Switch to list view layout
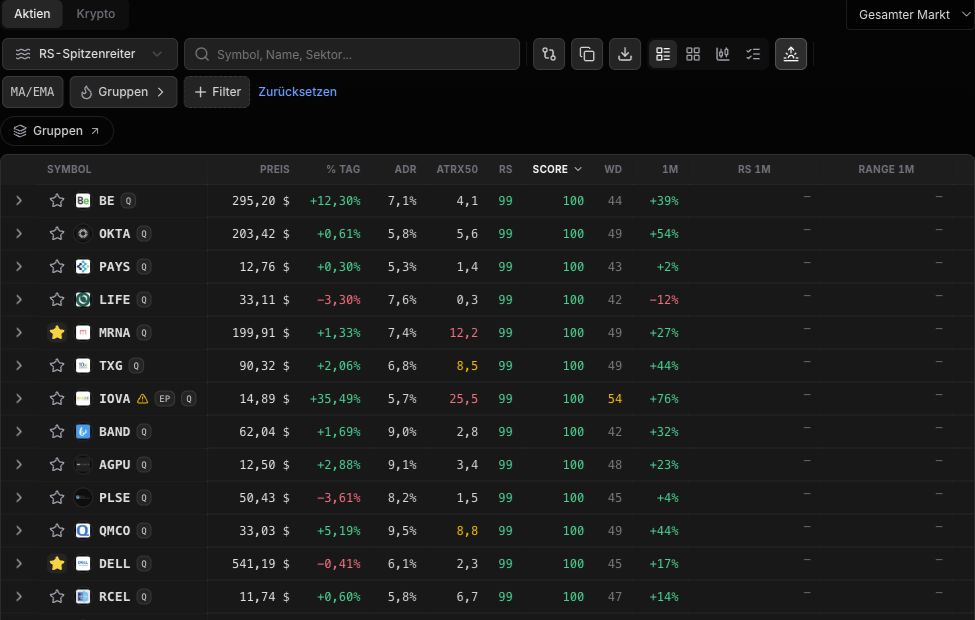This screenshot has height=620, width=975. (x=663, y=54)
